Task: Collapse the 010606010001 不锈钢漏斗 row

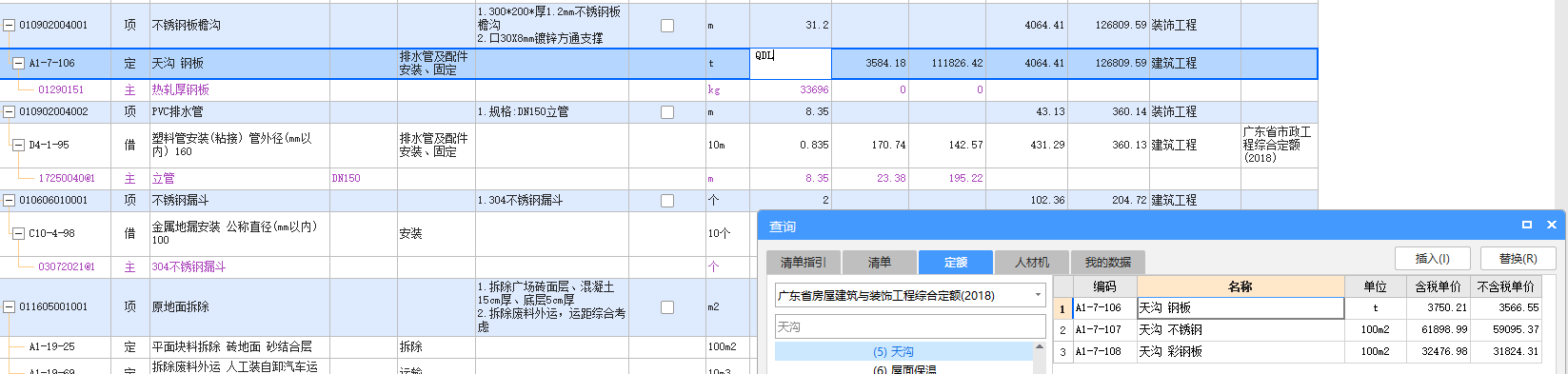Action: tap(10, 201)
